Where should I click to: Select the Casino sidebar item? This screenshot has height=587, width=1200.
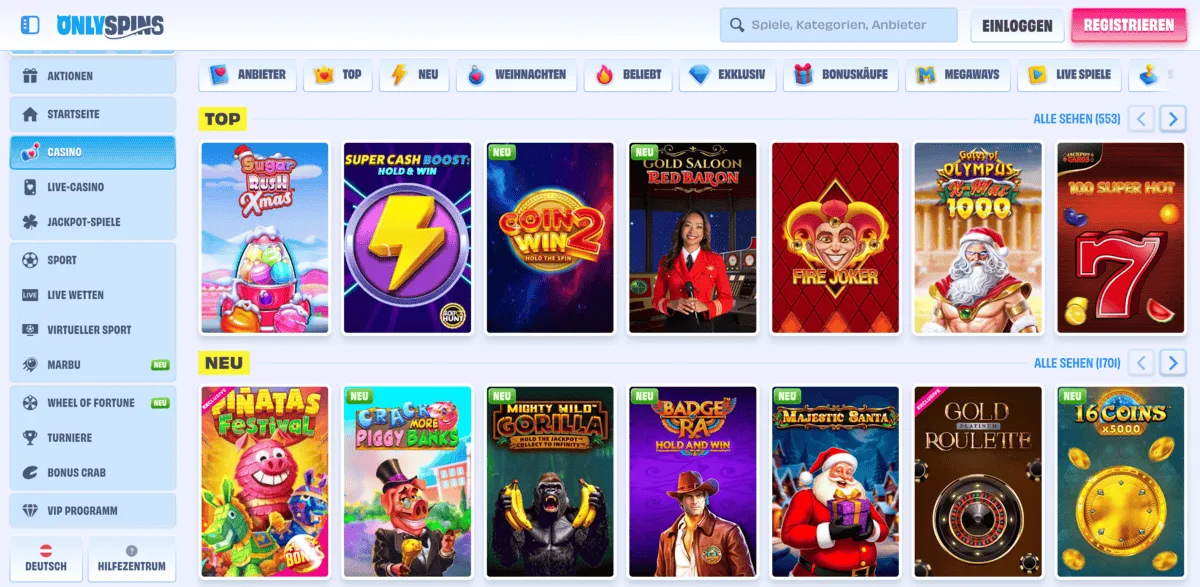92,152
